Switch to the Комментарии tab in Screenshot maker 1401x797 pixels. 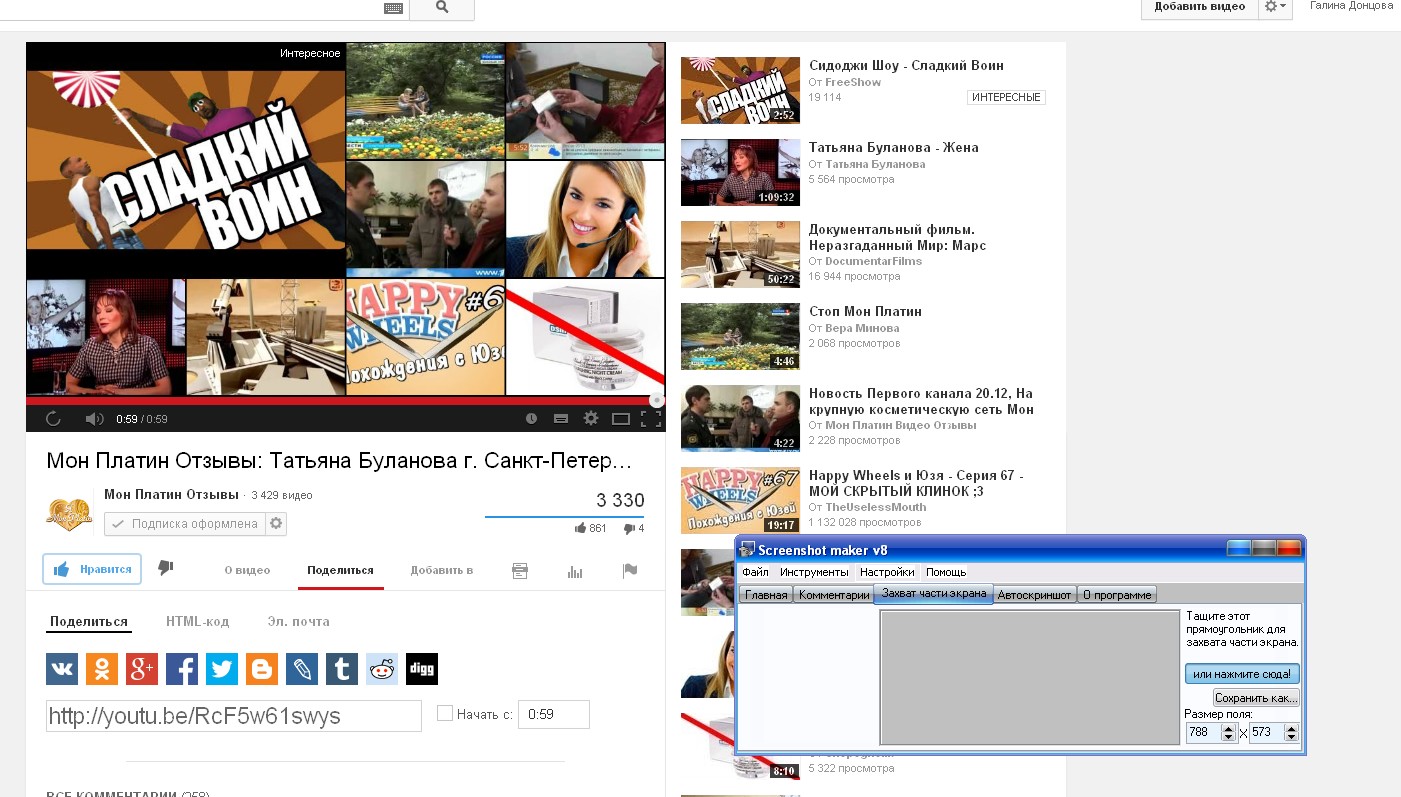coord(834,595)
